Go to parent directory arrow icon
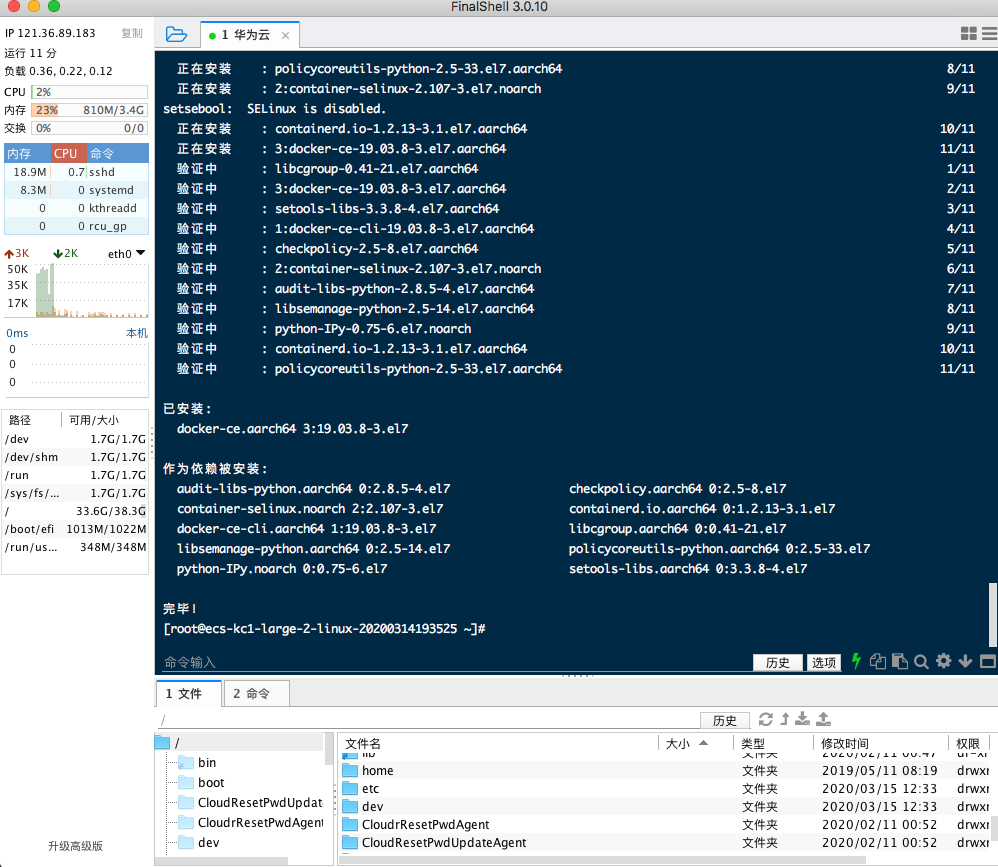Screen dimensions: 998x867 (785, 719)
